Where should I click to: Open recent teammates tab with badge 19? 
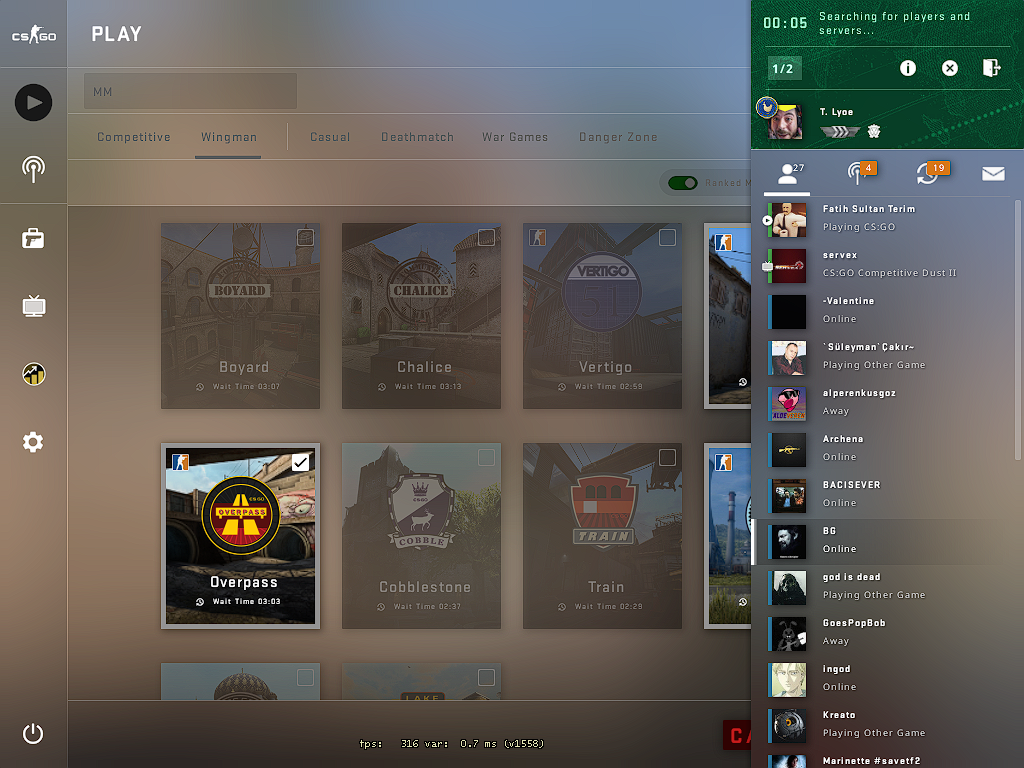[931, 173]
